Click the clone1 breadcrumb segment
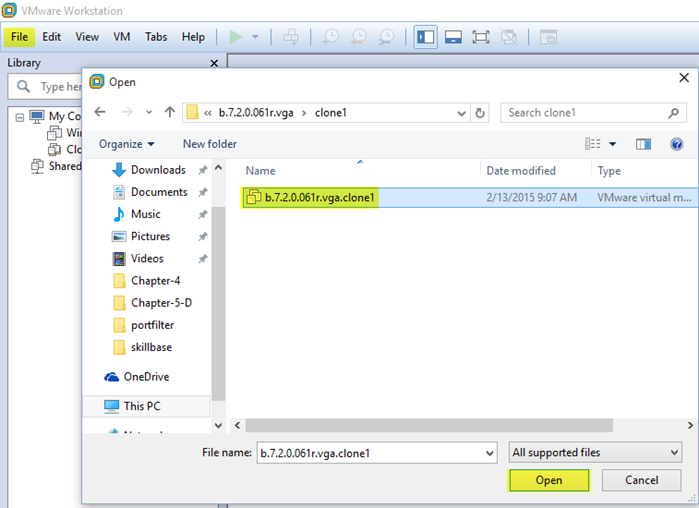The image size is (699, 508). [330, 113]
